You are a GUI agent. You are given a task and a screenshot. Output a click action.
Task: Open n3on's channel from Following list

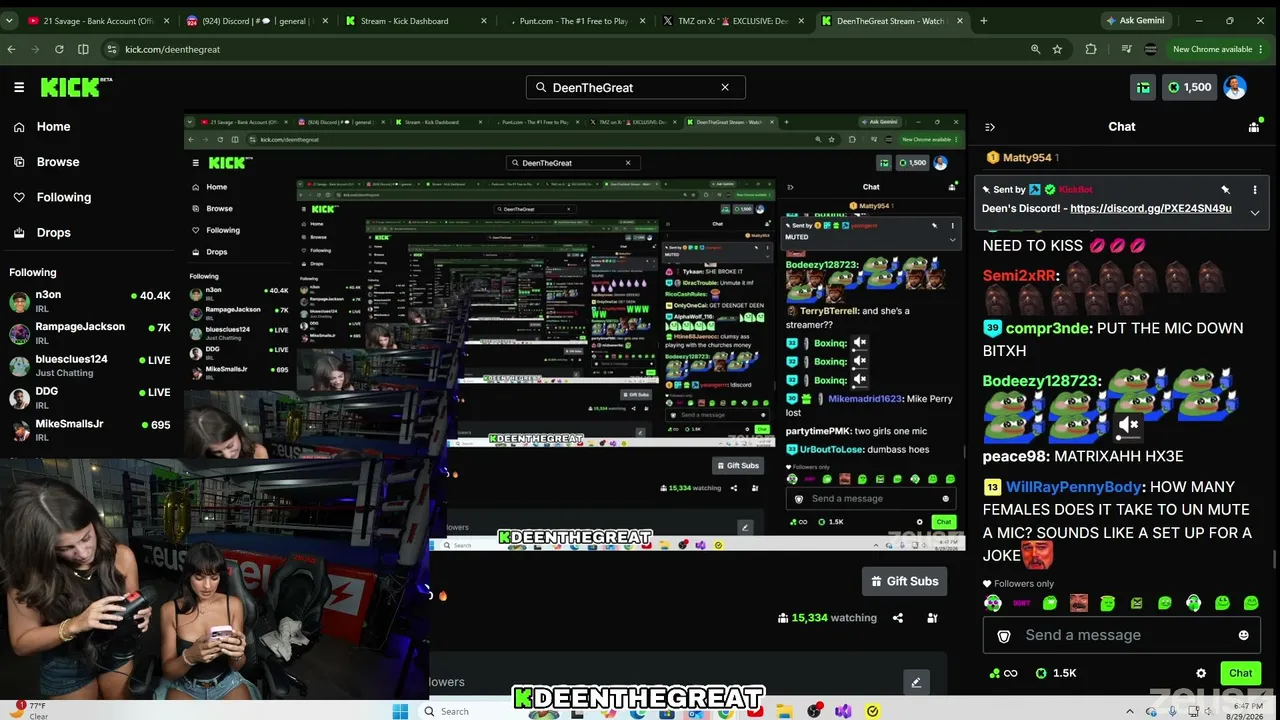pyautogui.click(x=90, y=301)
